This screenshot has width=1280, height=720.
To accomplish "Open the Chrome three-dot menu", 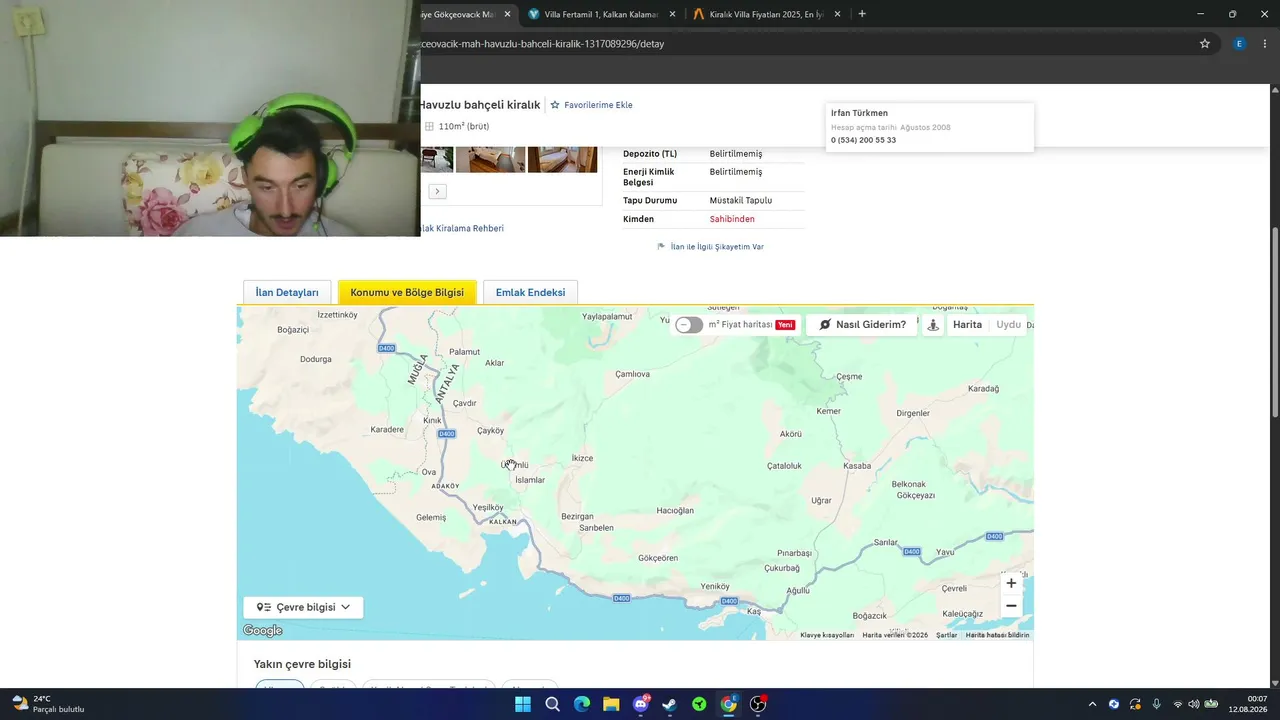I will pos(1265,43).
